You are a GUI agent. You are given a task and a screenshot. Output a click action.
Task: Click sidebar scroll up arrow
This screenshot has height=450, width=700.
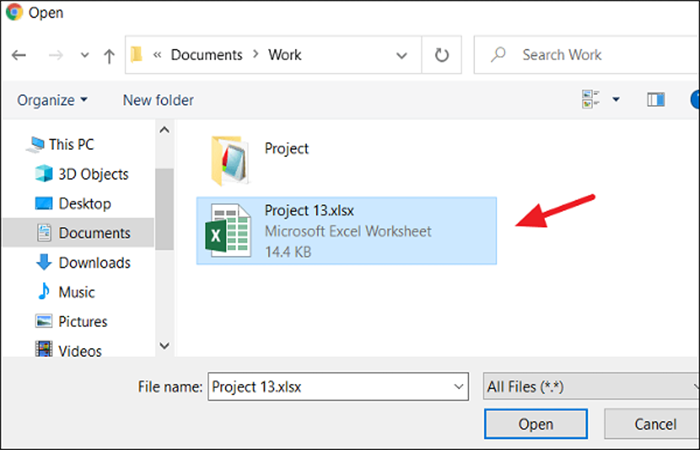click(164, 130)
